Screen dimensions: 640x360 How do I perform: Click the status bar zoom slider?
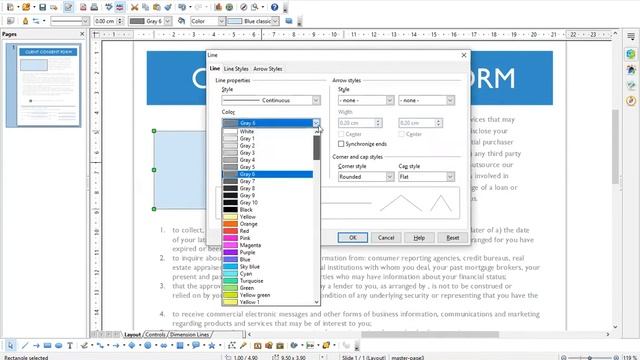pyautogui.click(x=590, y=358)
